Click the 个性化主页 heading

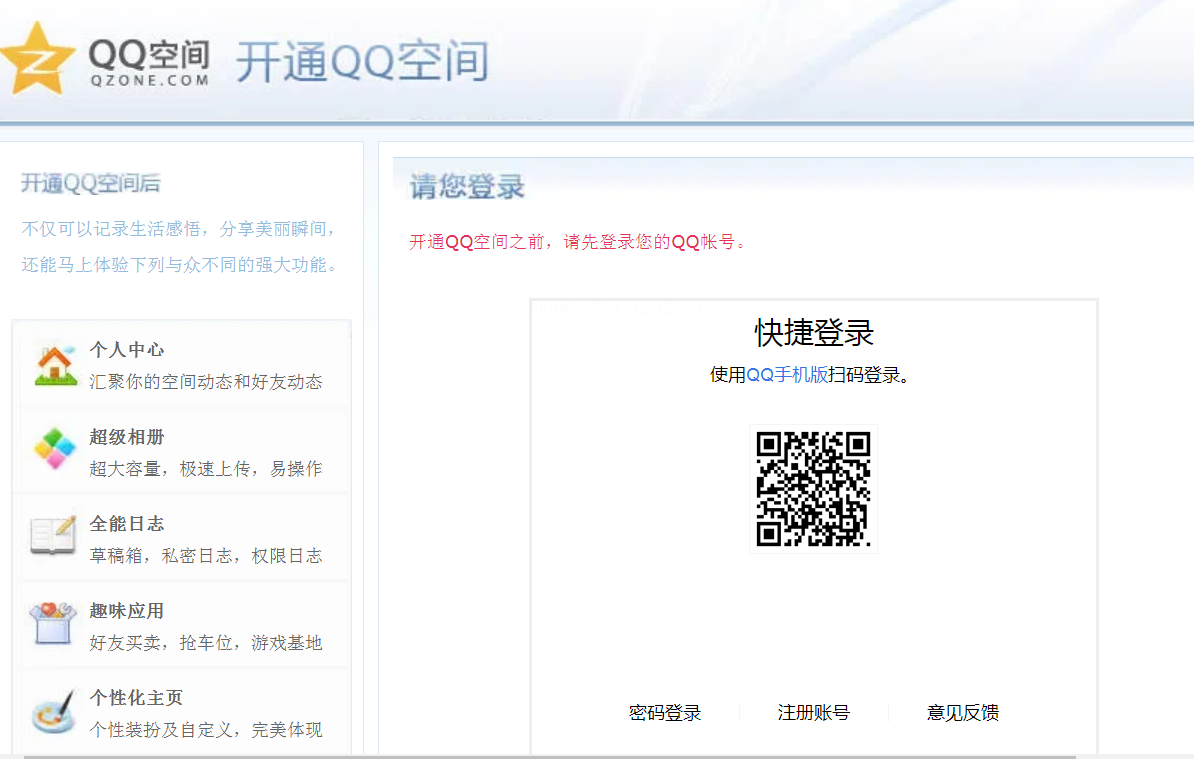(136, 697)
